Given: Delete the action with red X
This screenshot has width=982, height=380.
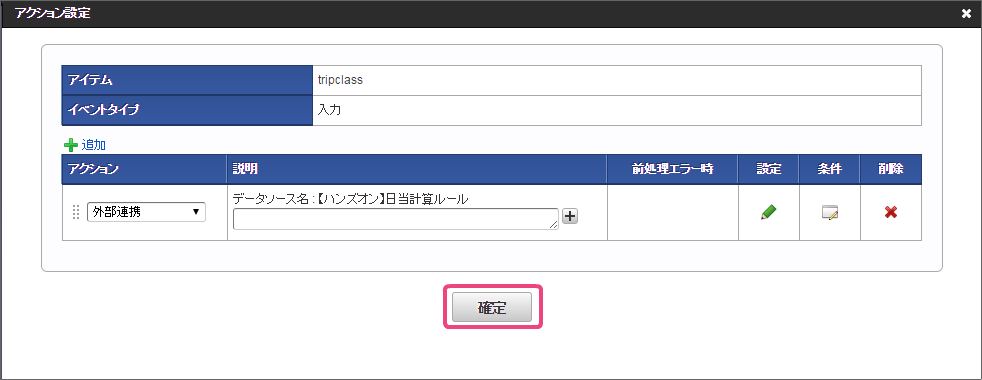Looking at the screenshot, I should (891, 213).
